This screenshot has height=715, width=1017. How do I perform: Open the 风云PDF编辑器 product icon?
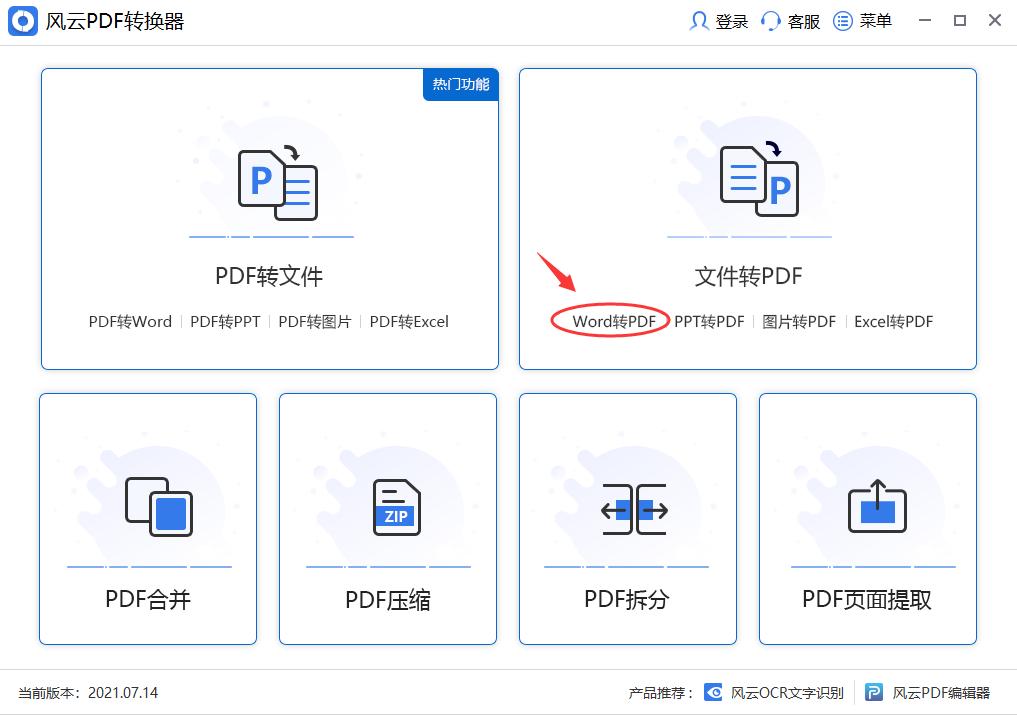coord(876,691)
